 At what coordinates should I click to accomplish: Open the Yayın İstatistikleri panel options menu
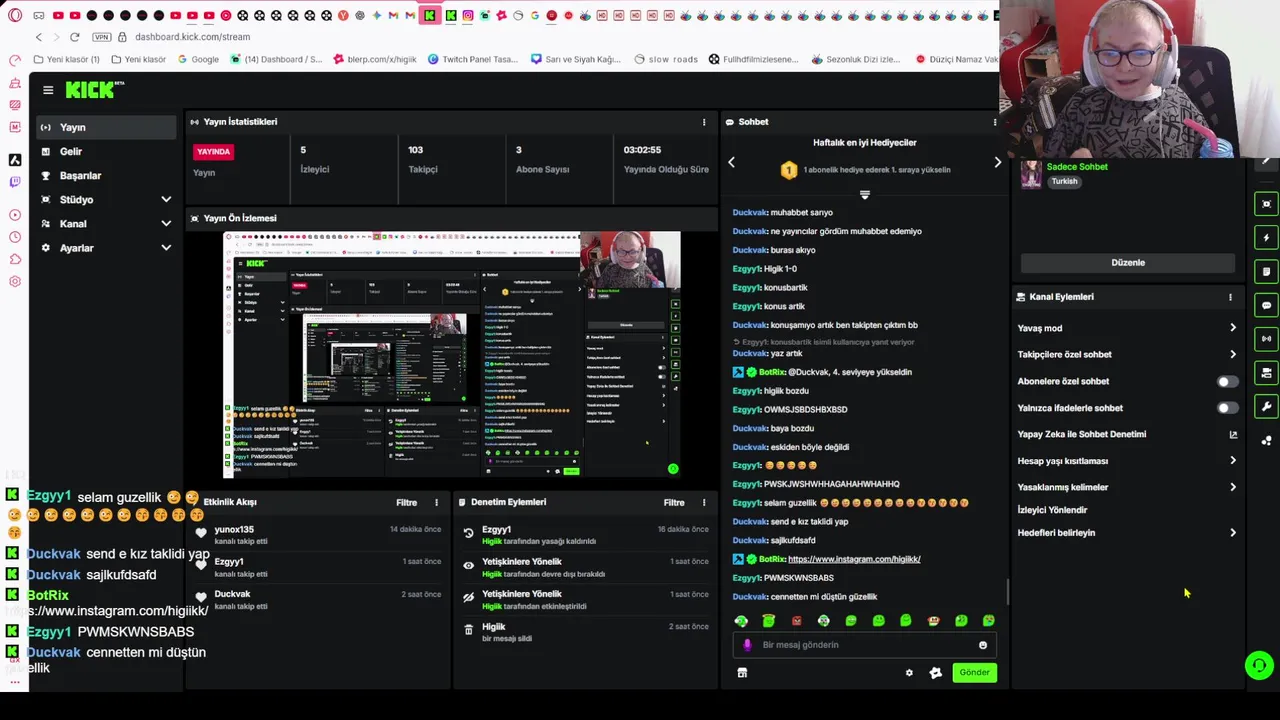[704, 122]
